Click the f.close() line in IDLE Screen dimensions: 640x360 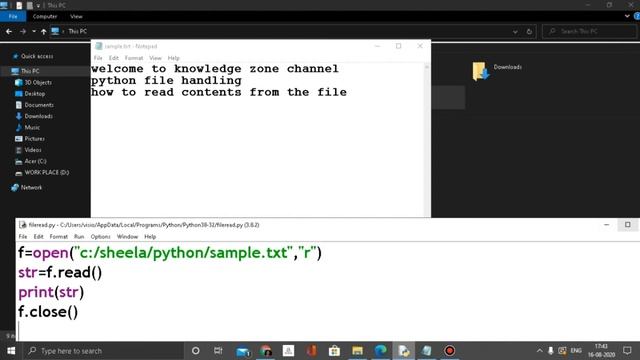click(x=48, y=312)
